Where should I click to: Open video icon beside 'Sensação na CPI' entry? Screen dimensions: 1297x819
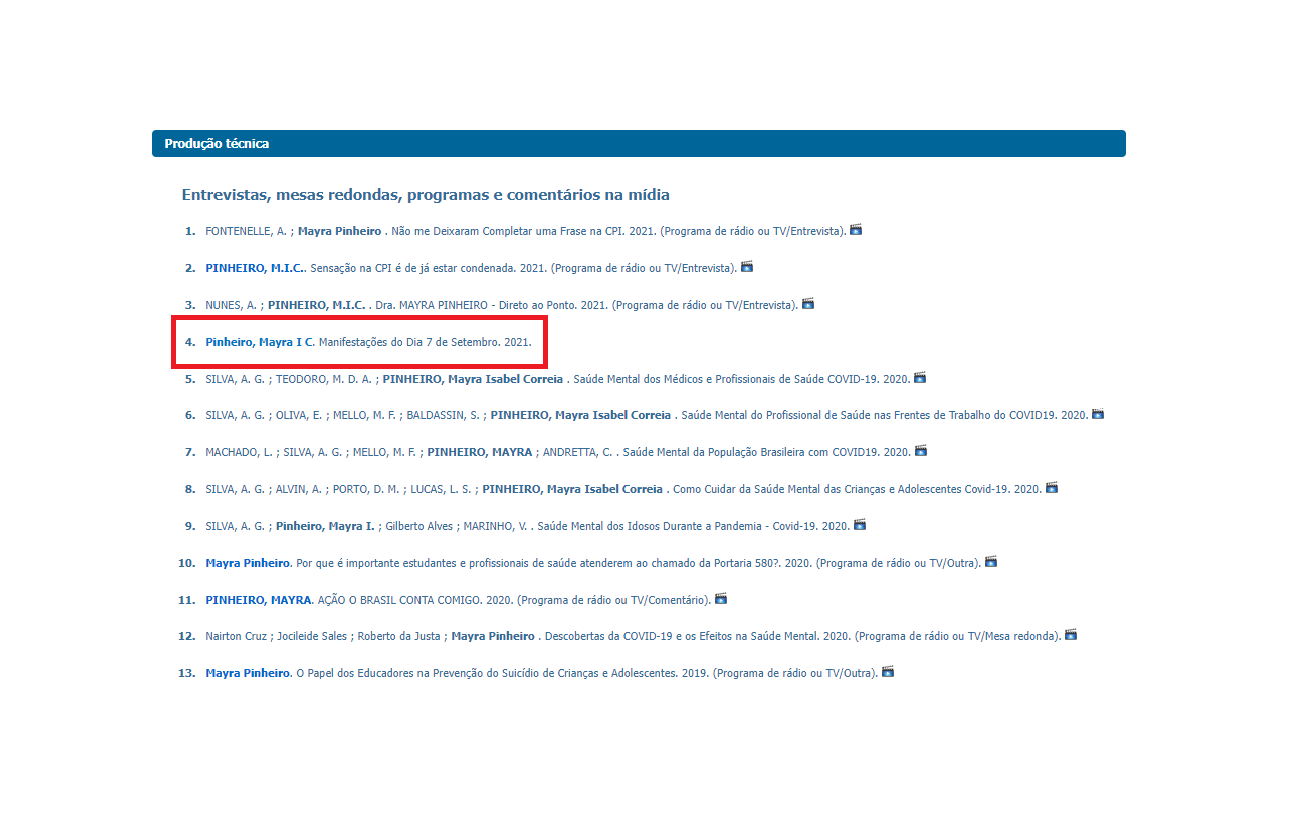click(x=746, y=267)
